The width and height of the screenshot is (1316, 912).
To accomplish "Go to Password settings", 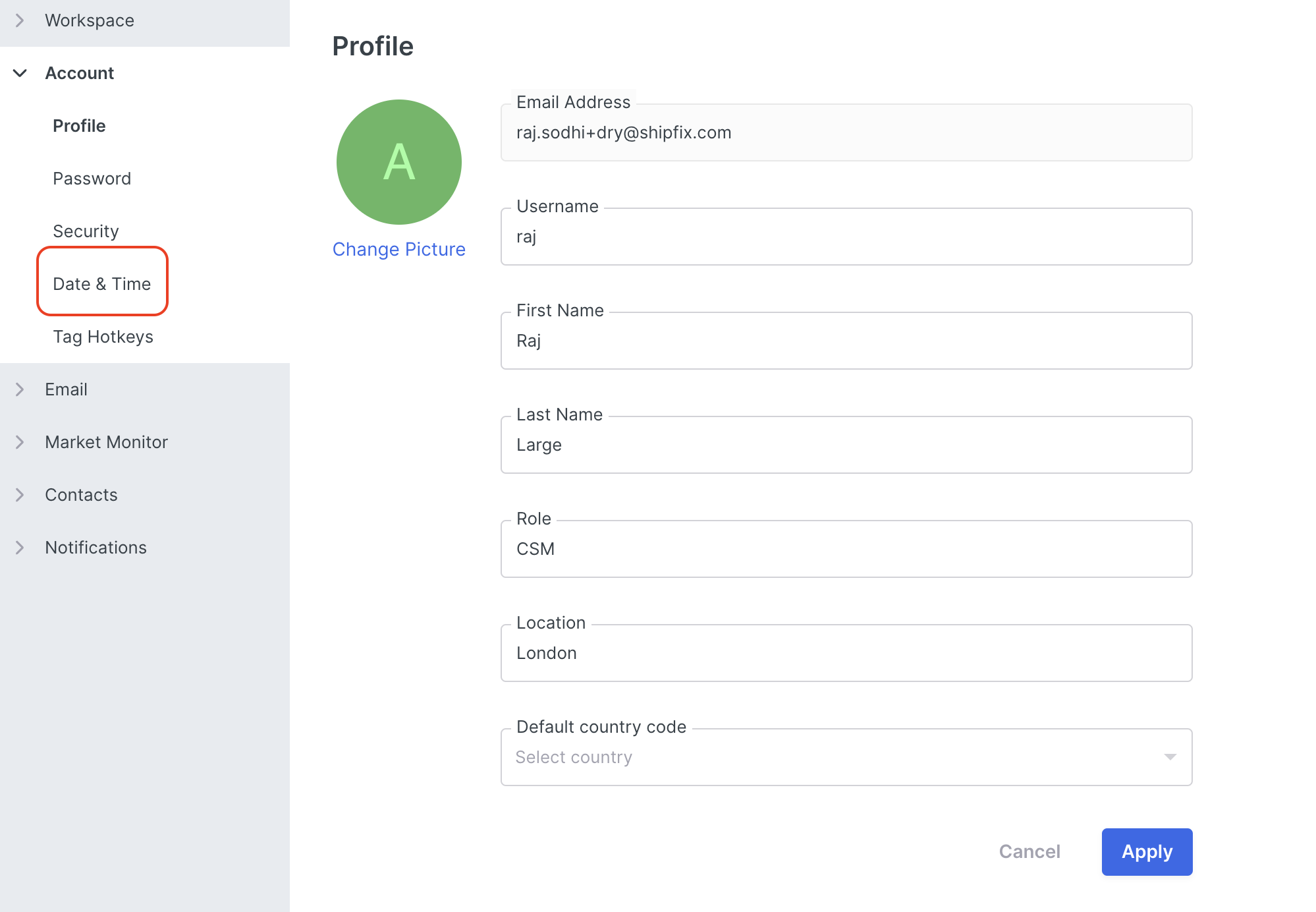I will [92, 179].
